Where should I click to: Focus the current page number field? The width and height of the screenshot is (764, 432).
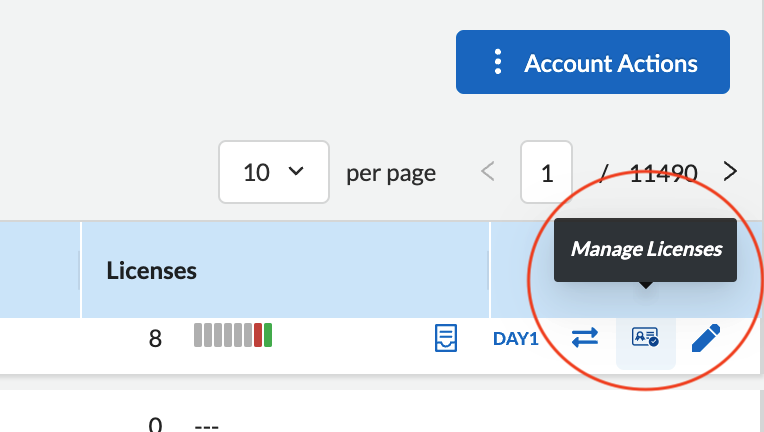click(546, 172)
